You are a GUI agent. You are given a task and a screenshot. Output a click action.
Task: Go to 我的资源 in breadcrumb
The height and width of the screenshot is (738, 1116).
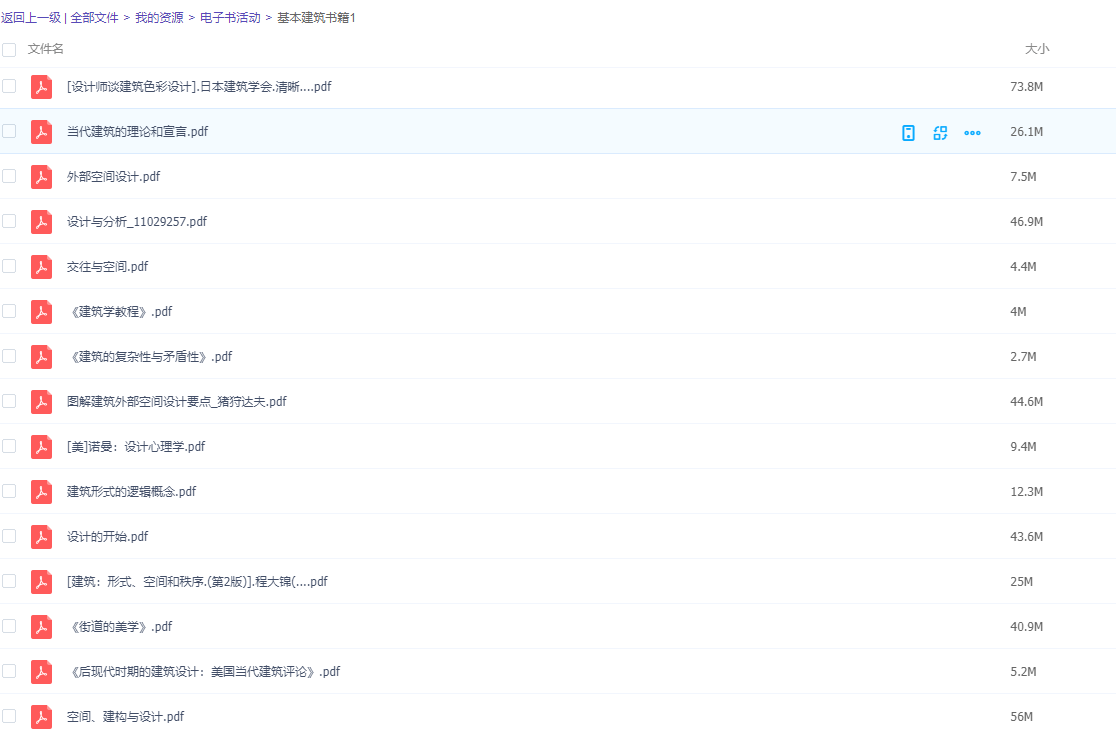pos(159,18)
